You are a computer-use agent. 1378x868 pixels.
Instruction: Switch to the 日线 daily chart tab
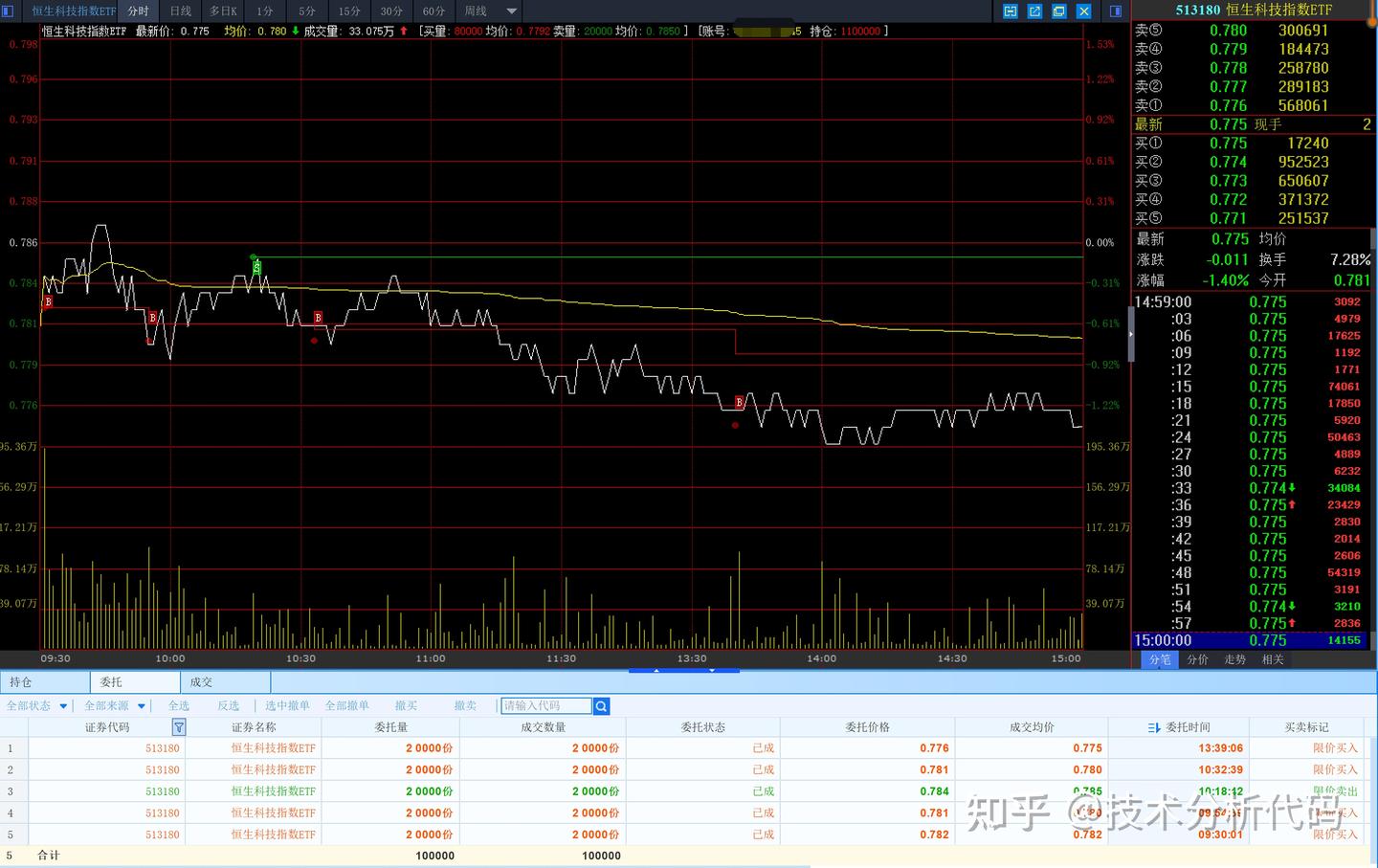[181, 11]
